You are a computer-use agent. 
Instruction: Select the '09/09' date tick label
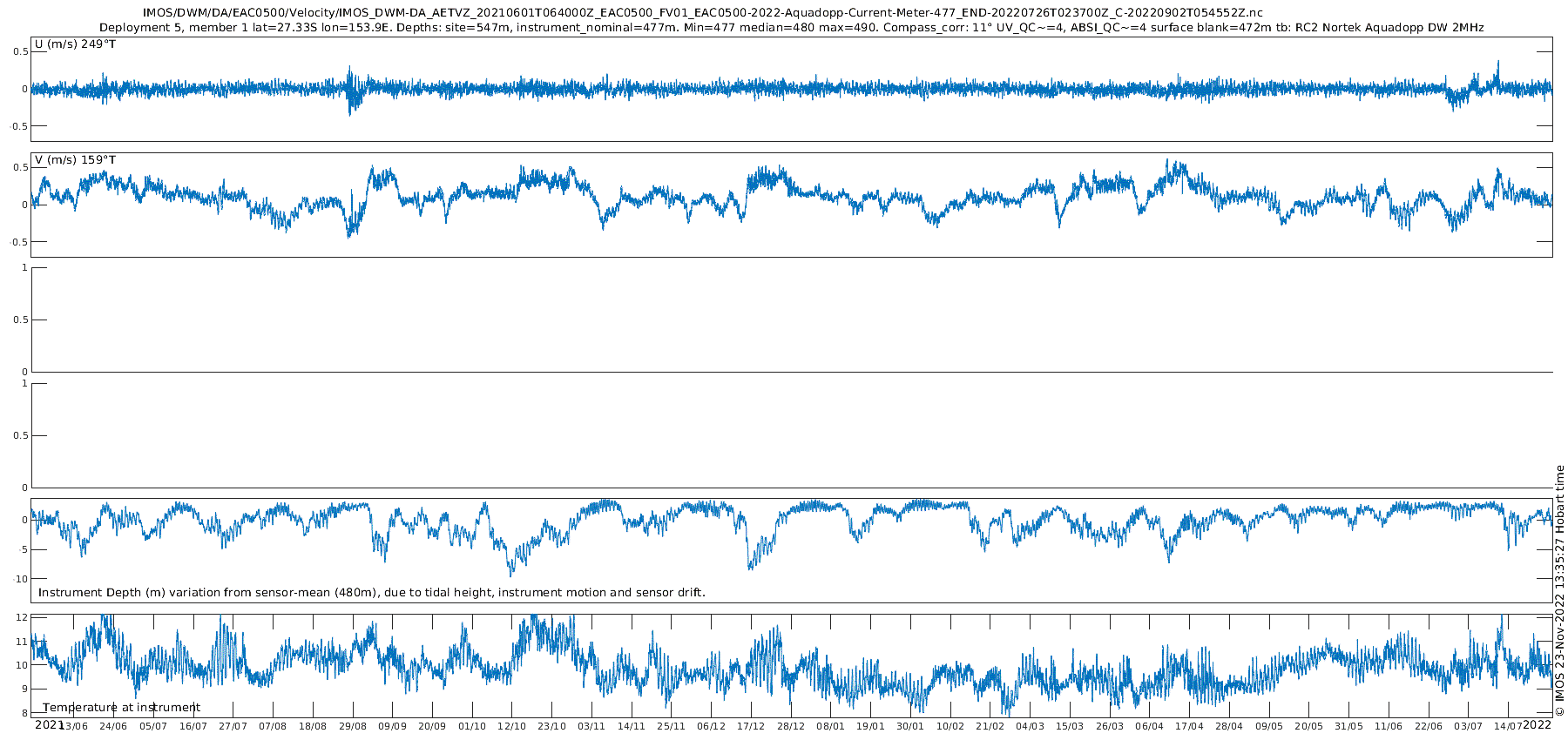[x=393, y=726]
